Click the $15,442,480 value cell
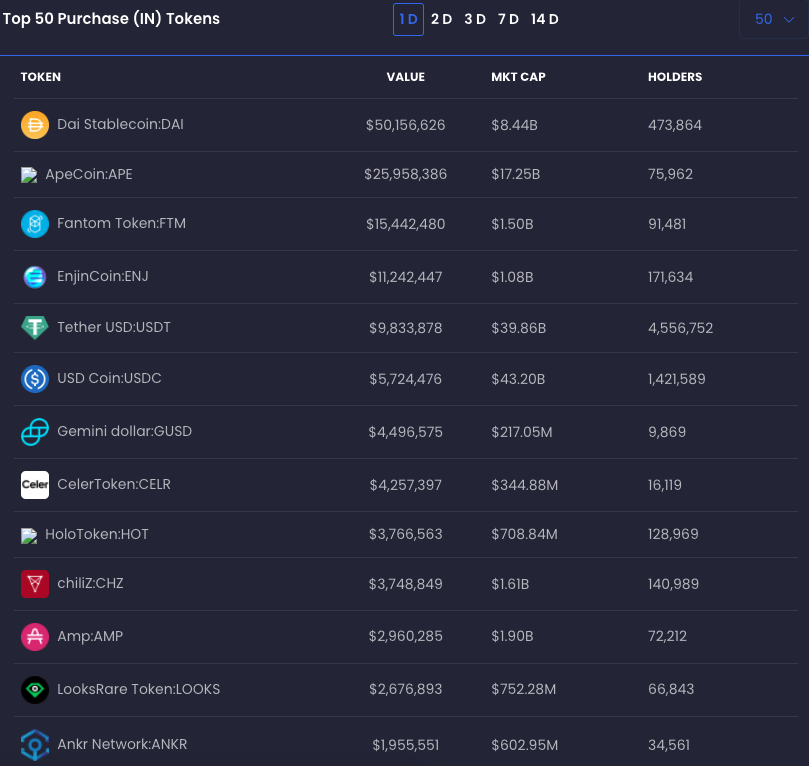Image resolution: width=809 pixels, height=766 pixels. click(x=406, y=224)
